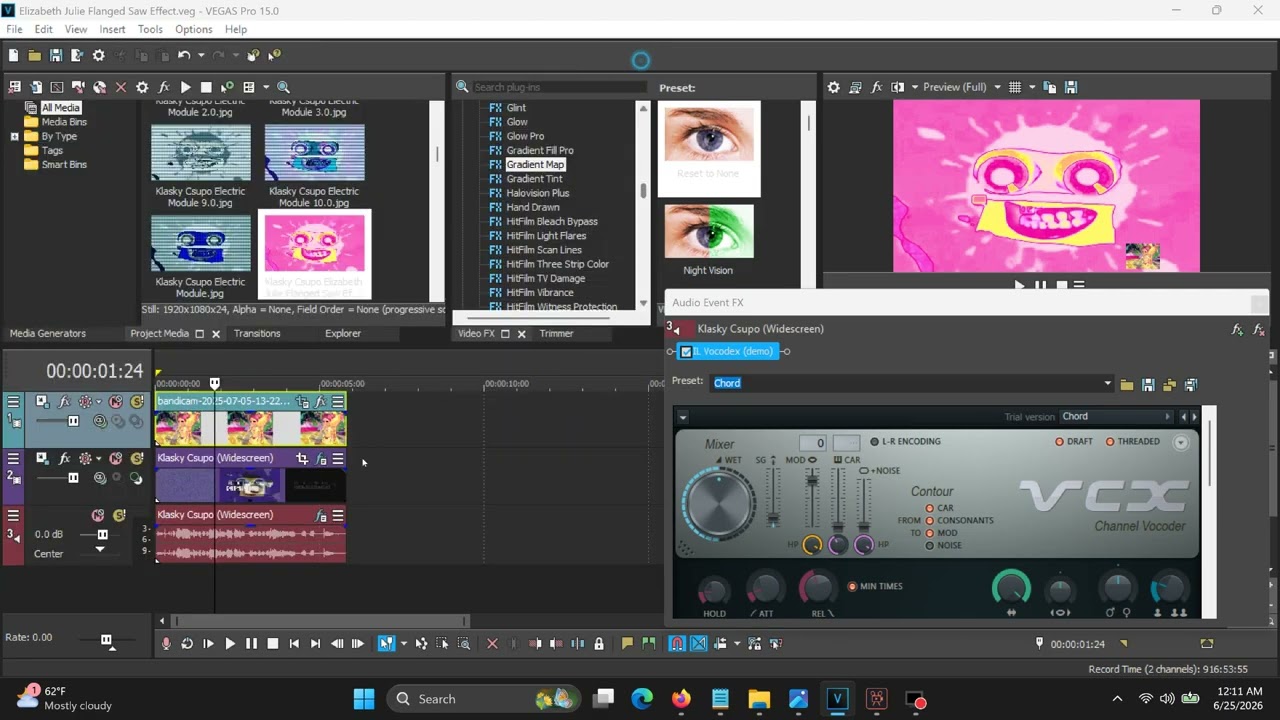Enable the DRAFT option in Vocodex
This screenshot has width=1280, height=720.
[x=1060, y=442]
